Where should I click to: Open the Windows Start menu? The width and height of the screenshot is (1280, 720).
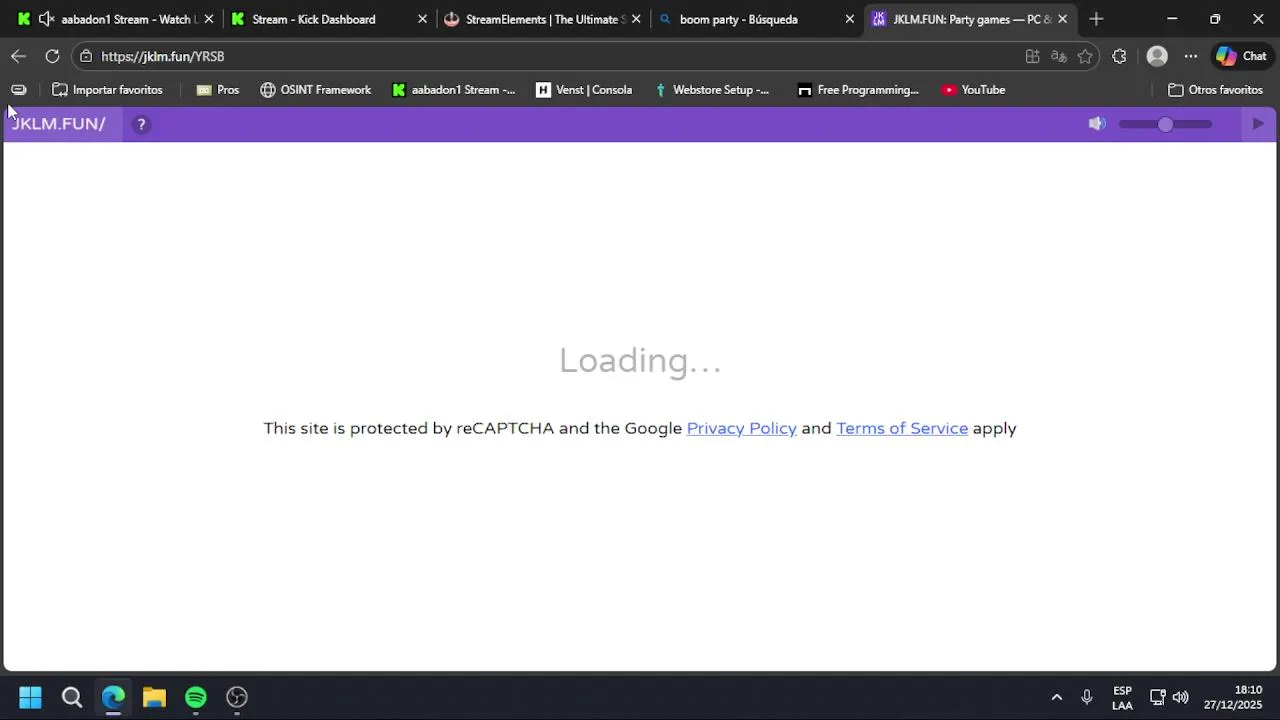(x=30, y=697)
